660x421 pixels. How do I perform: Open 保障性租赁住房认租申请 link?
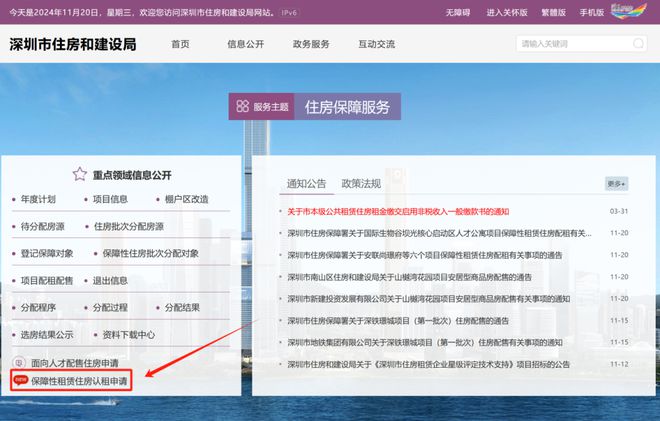point(79,381)
